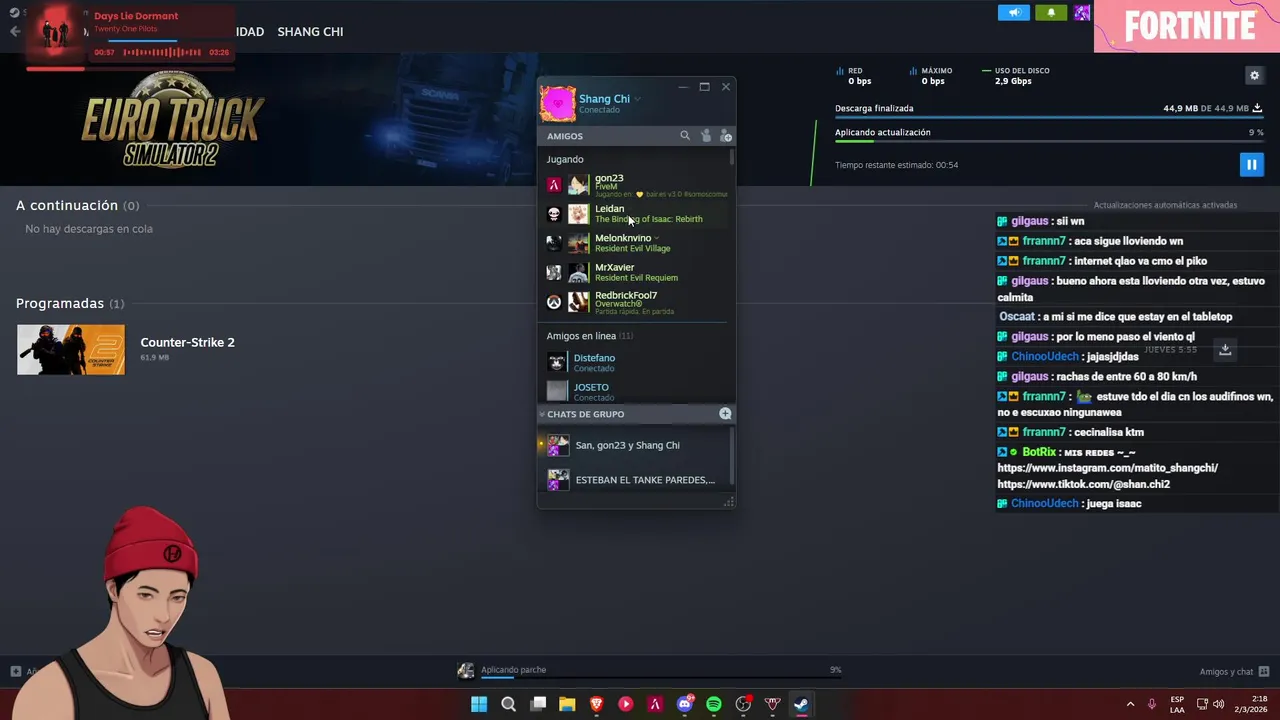Click the TikTok link in chat
Screen dimensions: 1280x720
(1083, 484)
